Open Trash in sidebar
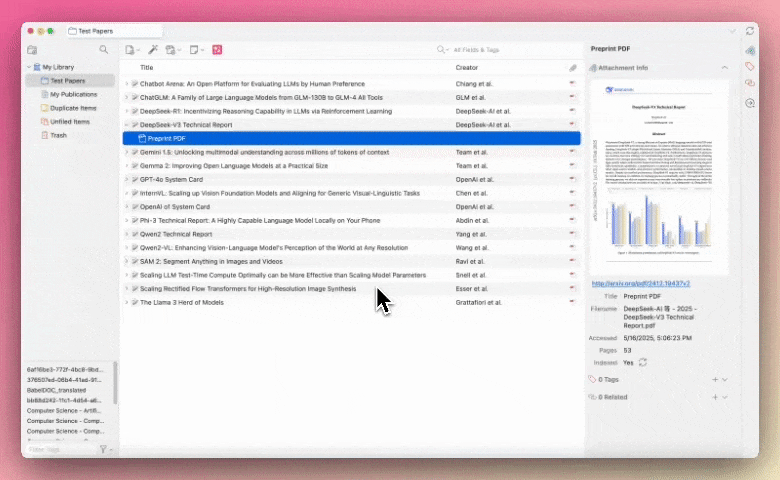The width and height of the screenshot is (780, 480). coord(70,135)
